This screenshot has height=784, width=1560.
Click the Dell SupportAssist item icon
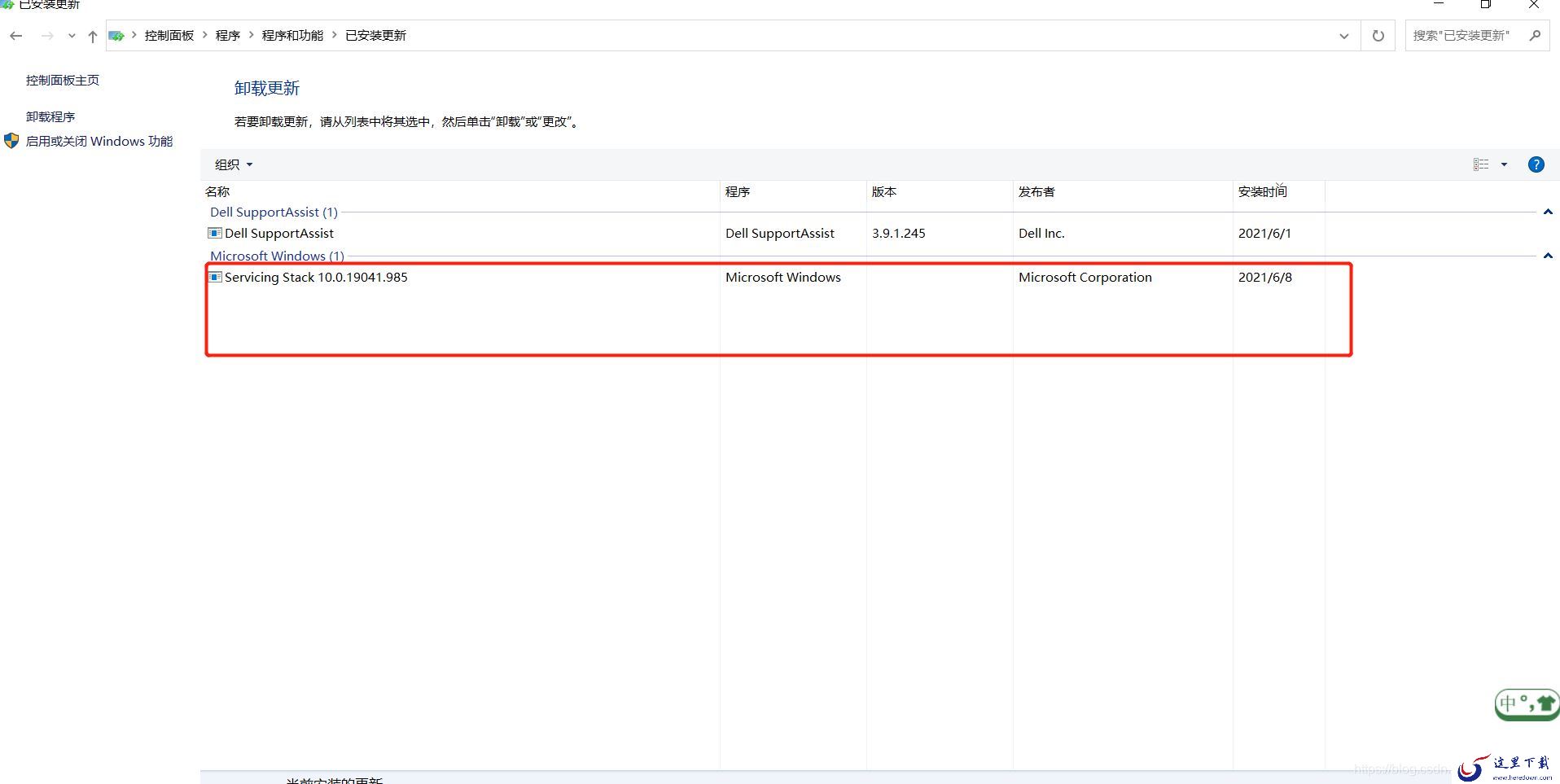point(215,233)
